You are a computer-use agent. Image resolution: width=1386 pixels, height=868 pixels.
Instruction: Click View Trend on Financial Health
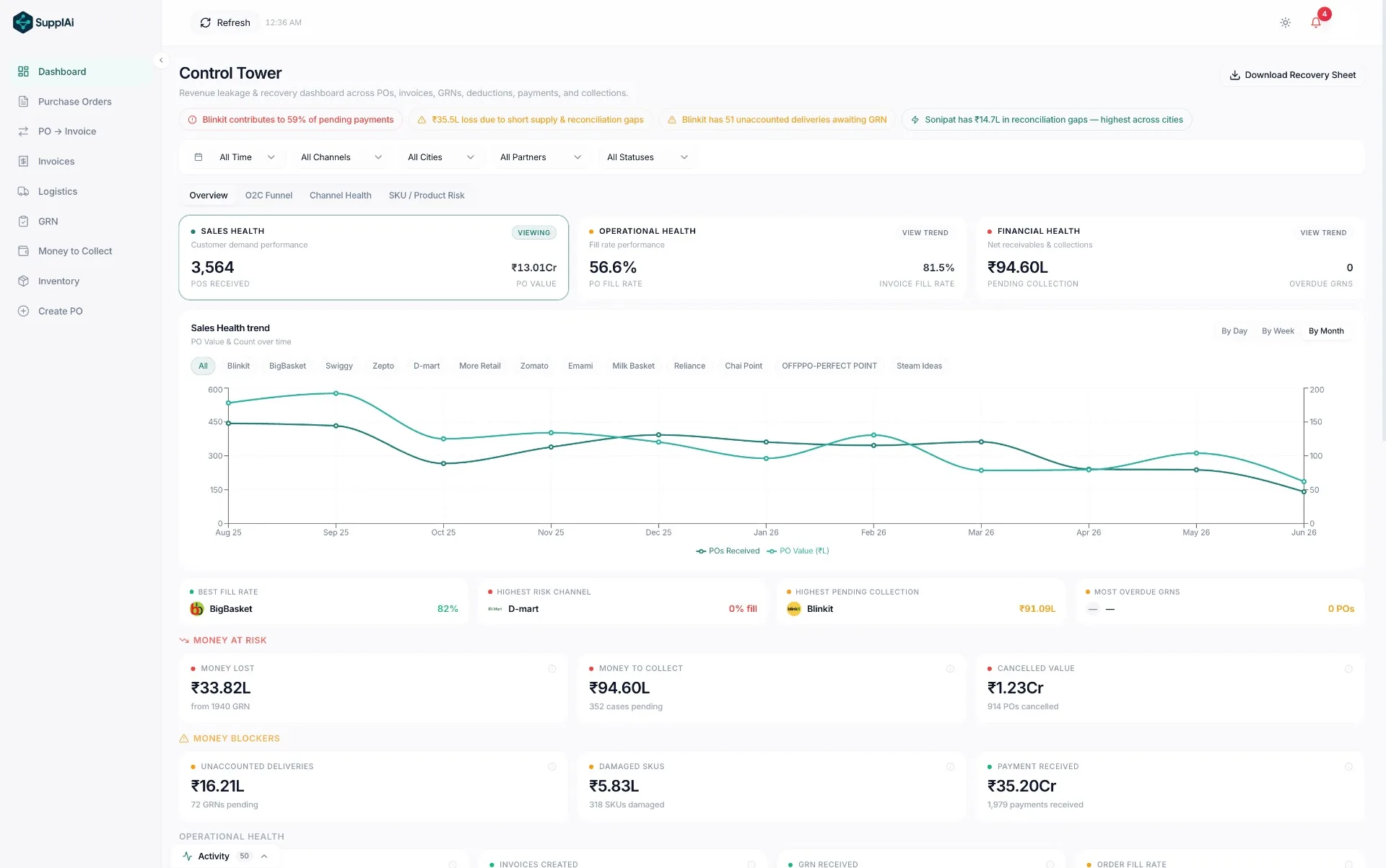coord(1323,232)
